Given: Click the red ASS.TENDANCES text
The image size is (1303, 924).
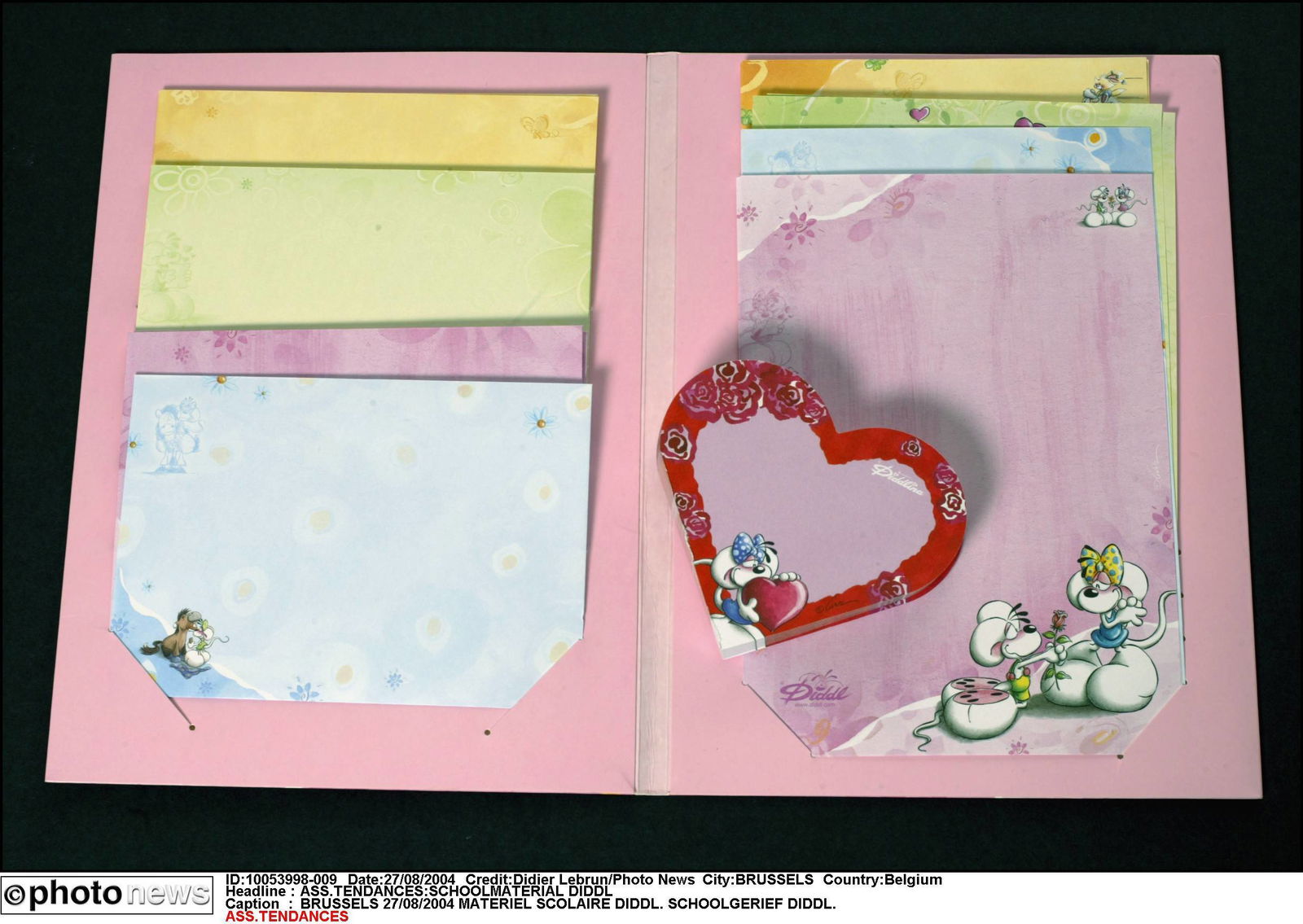Looking at the screenshot, I should click(287, 917).
